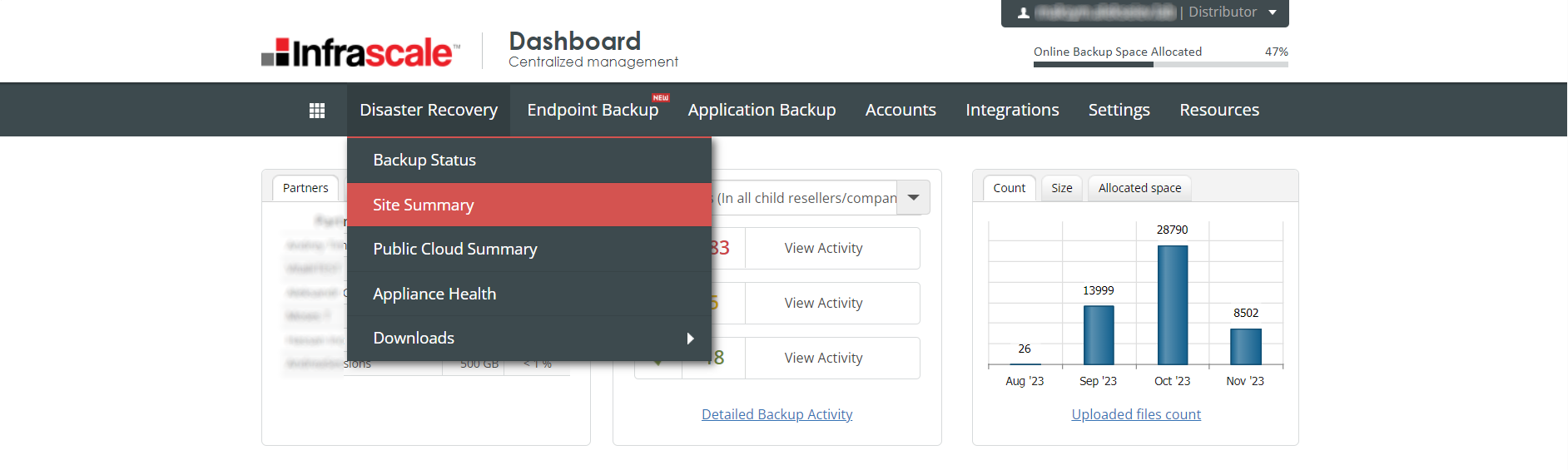Click the Dashboard heading text
This screenshot has width=1568, height=470.
[575, 41]
